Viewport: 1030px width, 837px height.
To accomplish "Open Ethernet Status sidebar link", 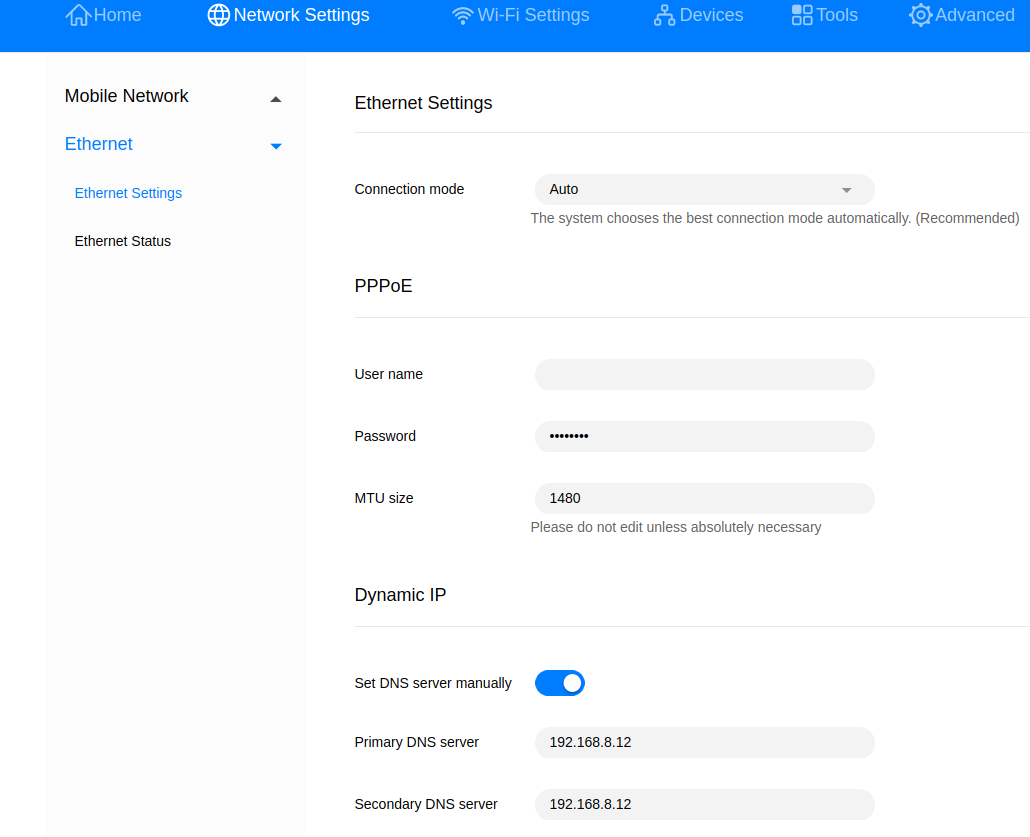I will 123,241.
